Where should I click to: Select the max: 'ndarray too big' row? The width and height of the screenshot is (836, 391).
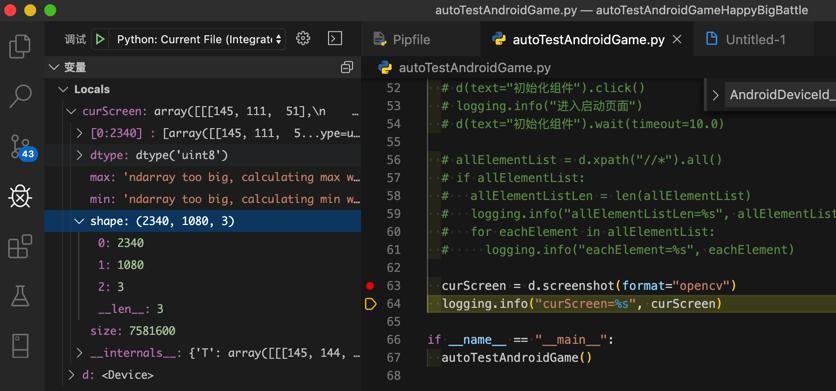click(x=203, y=177)
